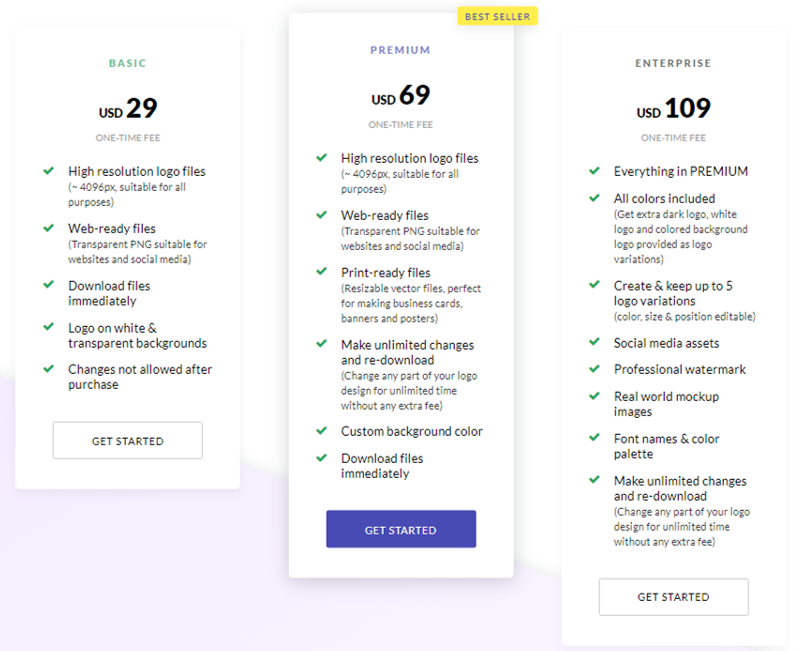Image resolution: width=800 pixels, height=651 pixels.
Task: Click Get Started under Enterprise plan
Action: (673, 597)
